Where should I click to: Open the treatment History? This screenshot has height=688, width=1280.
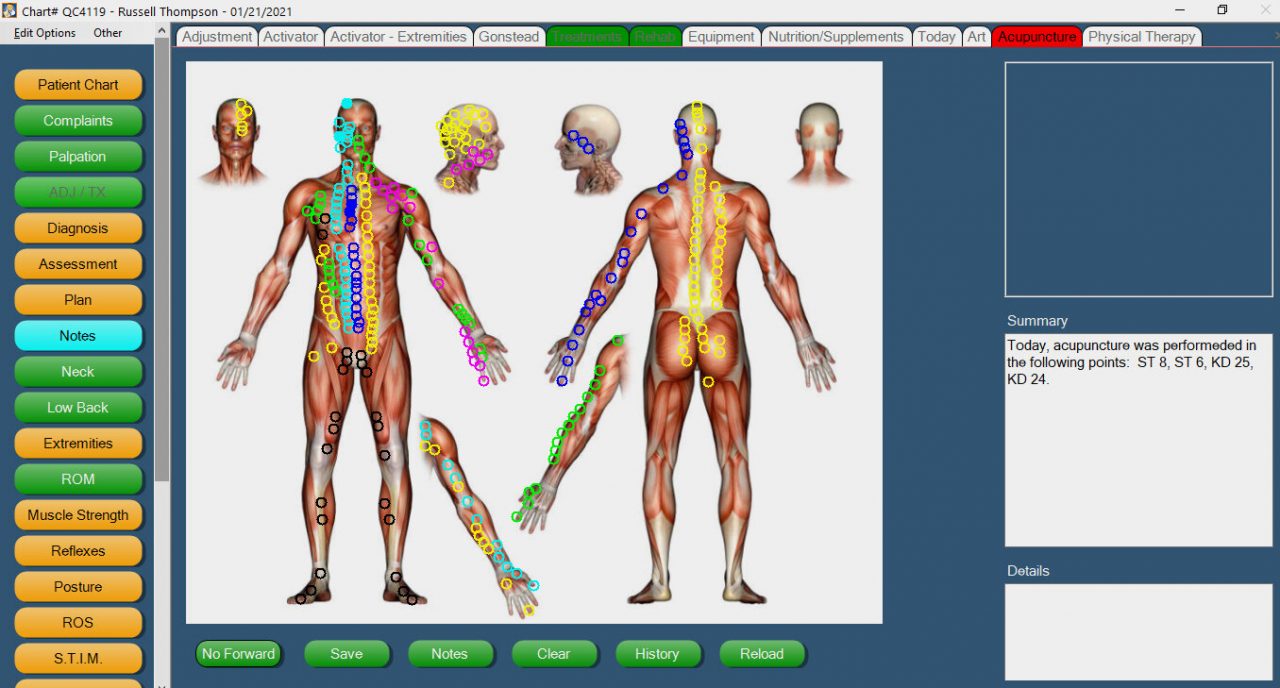pyautogui.click(x=658, y=653)
